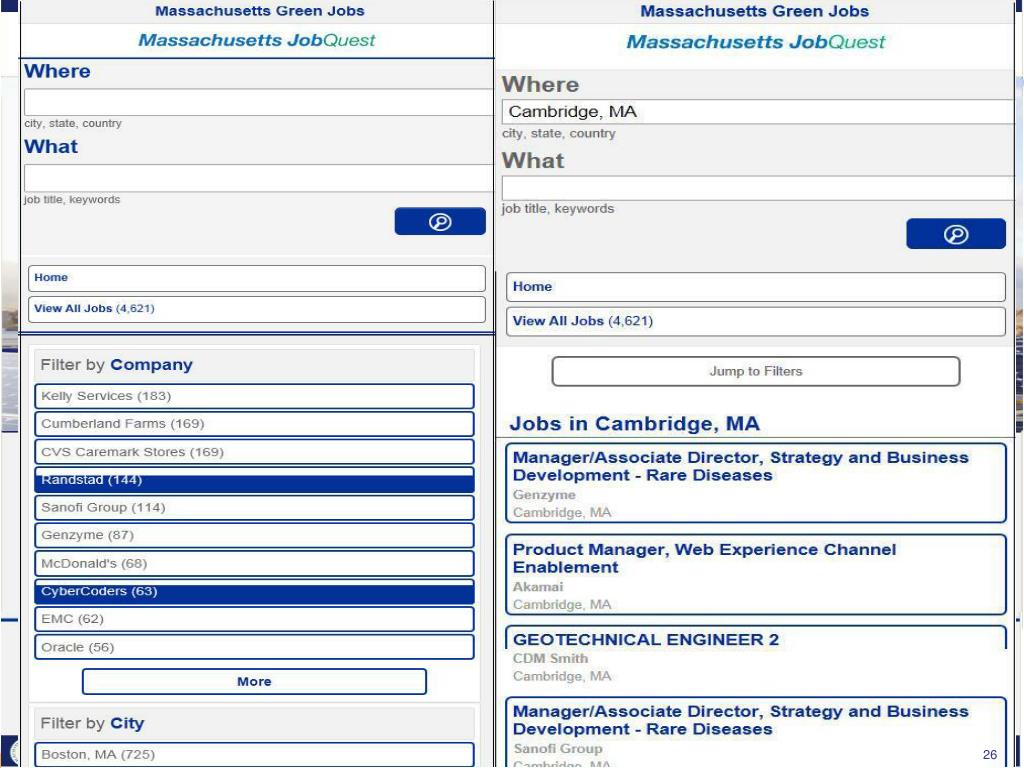Screen dimensions: 1024x768
Task: Focus the empty Where field in left panel
Action: pos(258,103)
